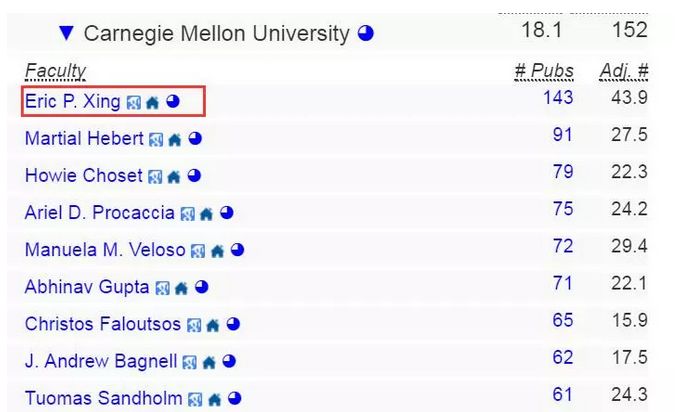Open Ariel D. Procaccia's Google Scholar icon

coord(187,214)
